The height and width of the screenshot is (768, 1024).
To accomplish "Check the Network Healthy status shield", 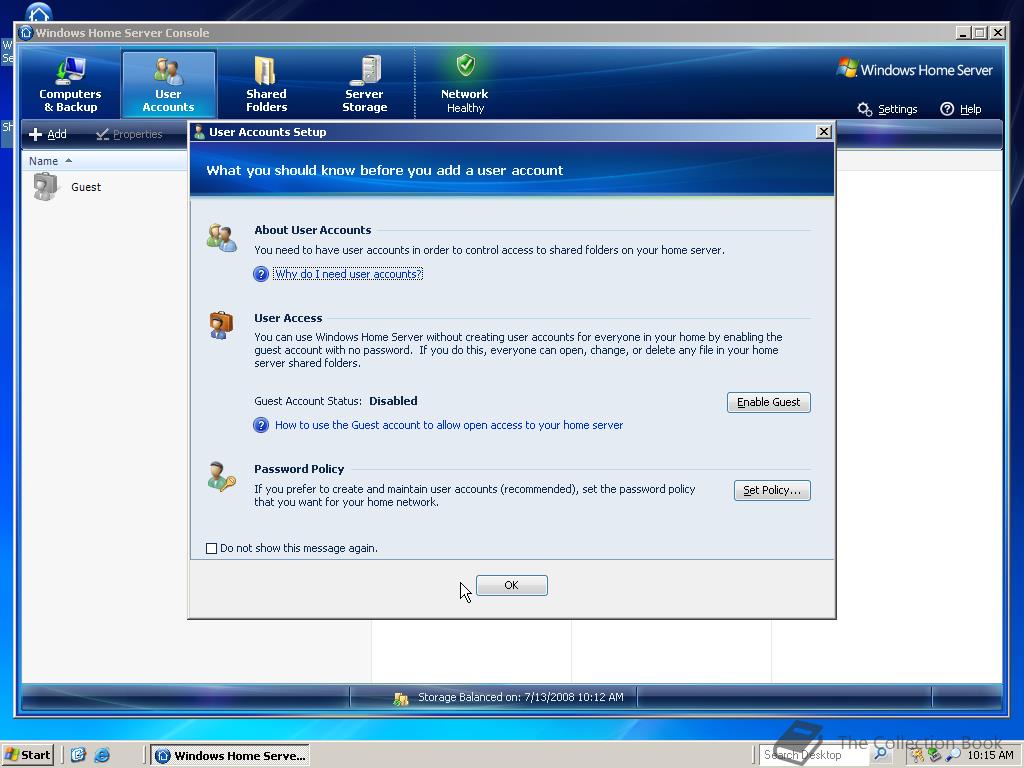I will coord(465,65).
